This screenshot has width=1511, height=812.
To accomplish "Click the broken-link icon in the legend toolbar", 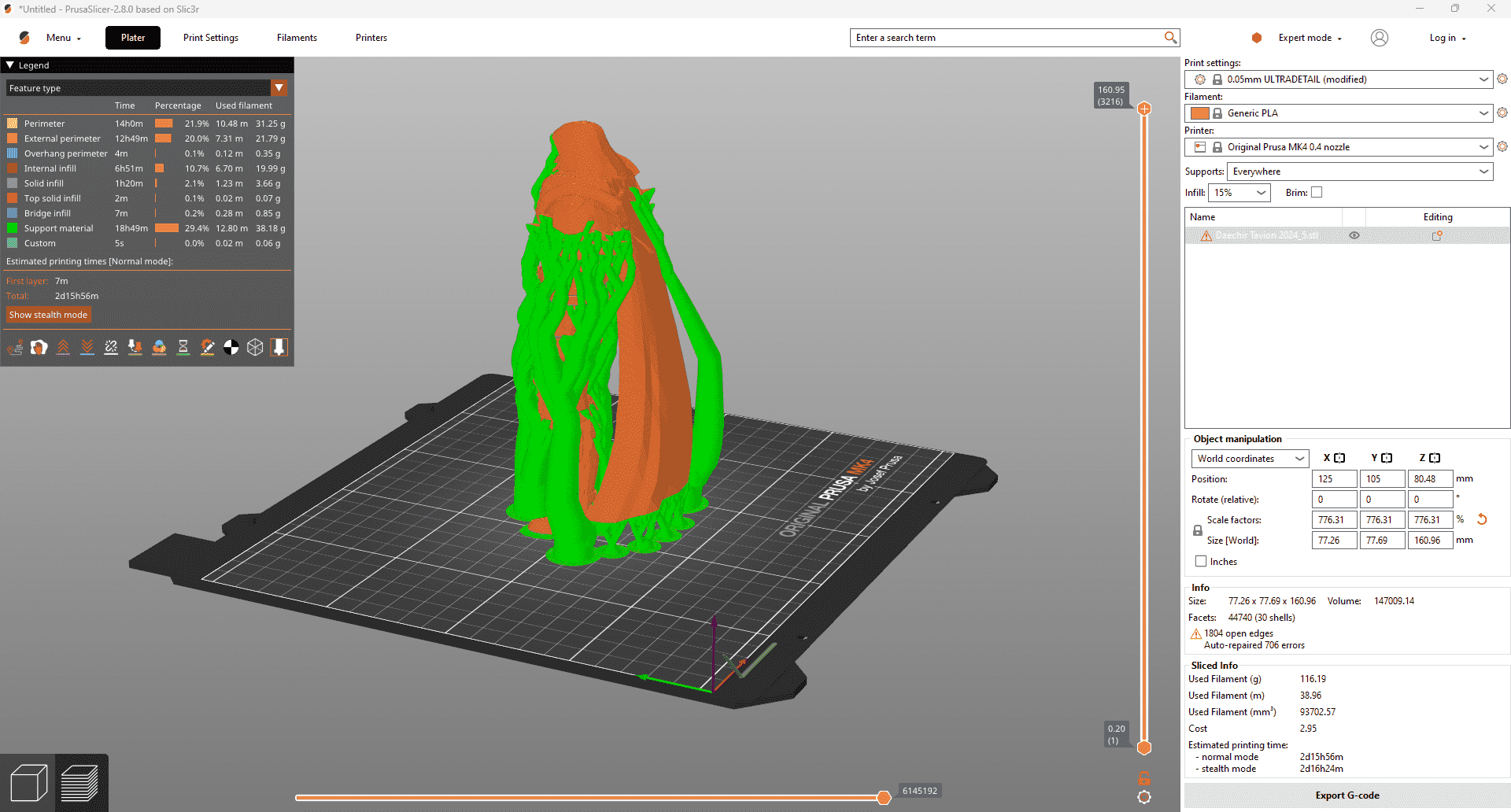I will [111, 347].
